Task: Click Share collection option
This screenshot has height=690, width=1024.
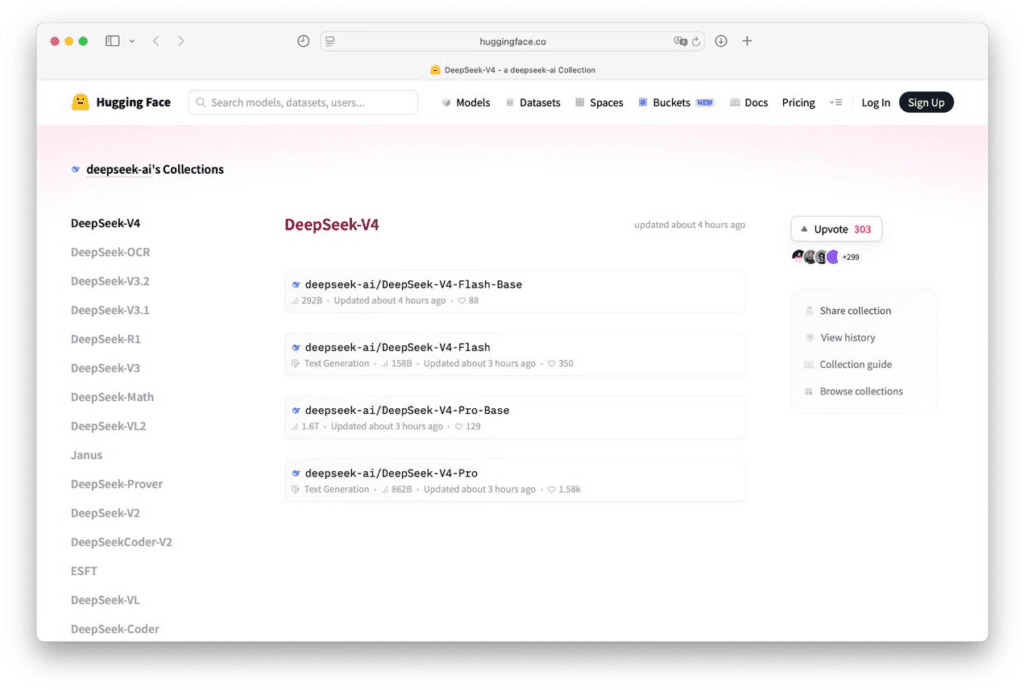Action: [854, 311]
